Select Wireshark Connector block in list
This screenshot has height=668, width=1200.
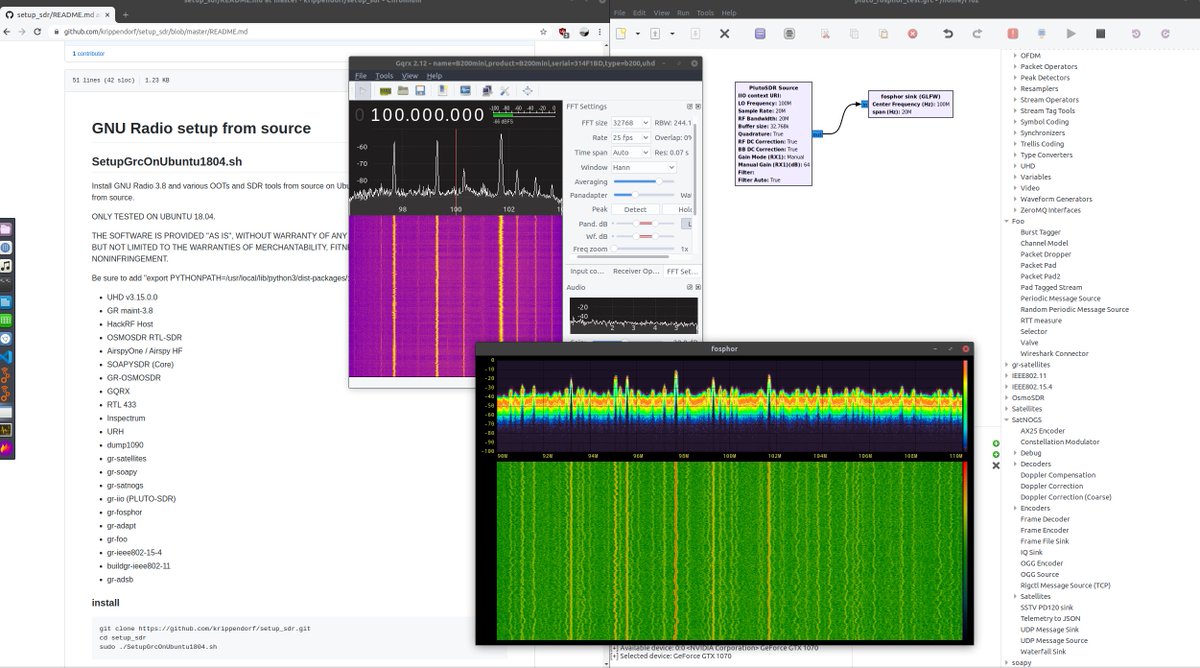1054,354
